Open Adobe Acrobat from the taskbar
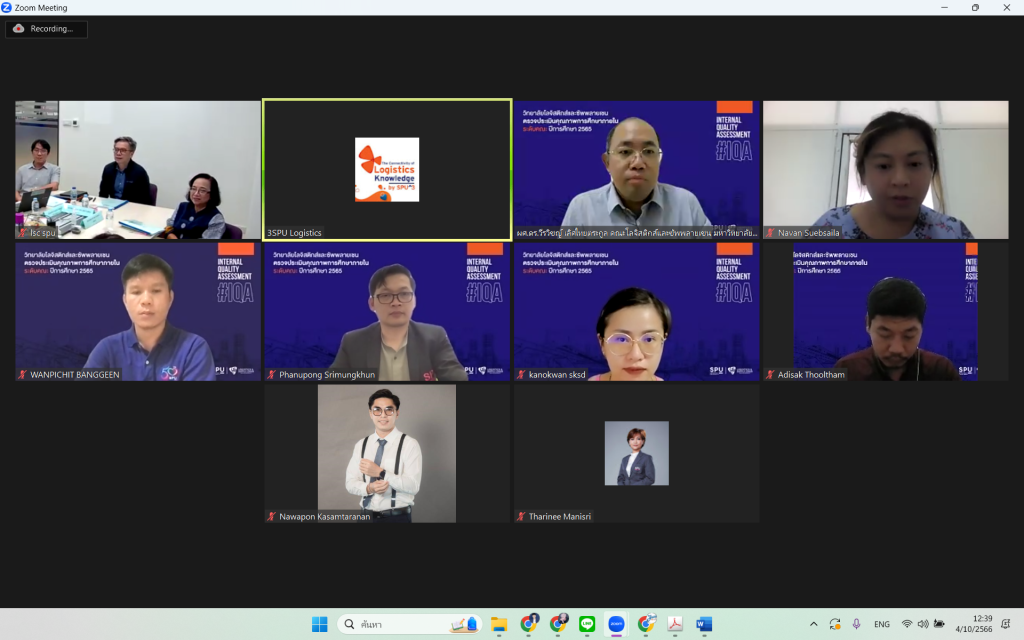 pos(675,624)
